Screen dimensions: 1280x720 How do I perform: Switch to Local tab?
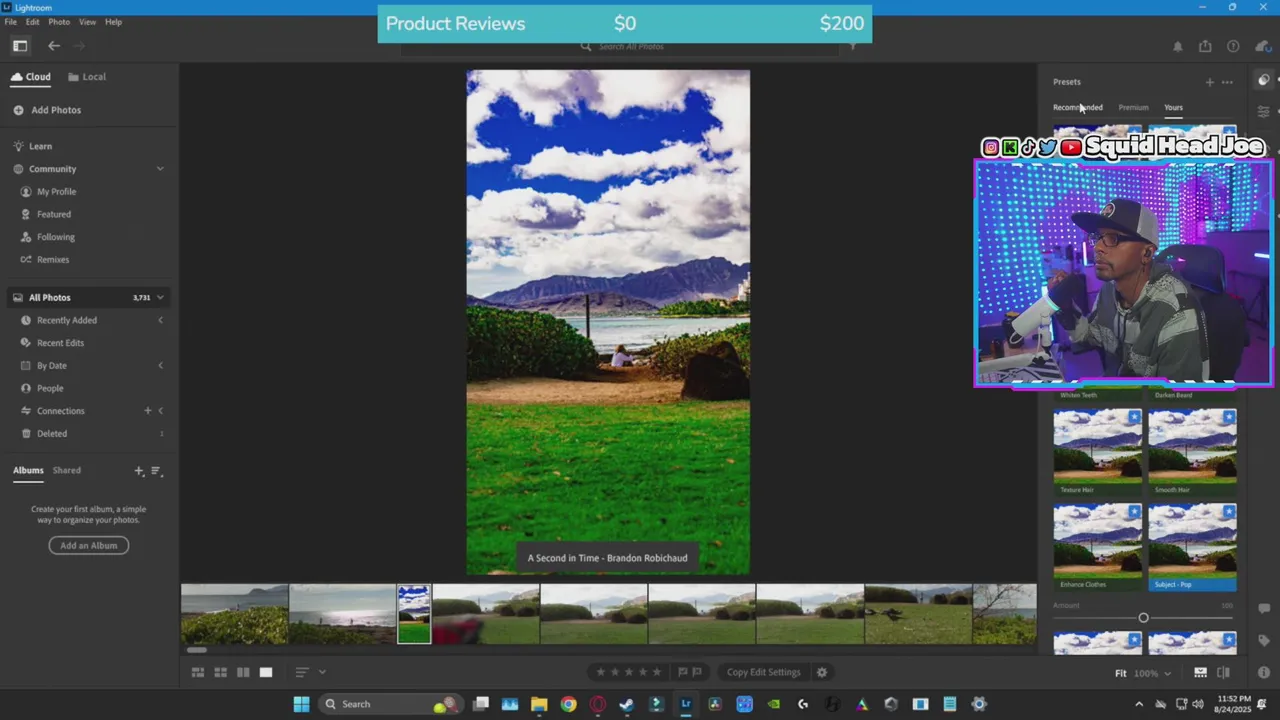[87, 77]
